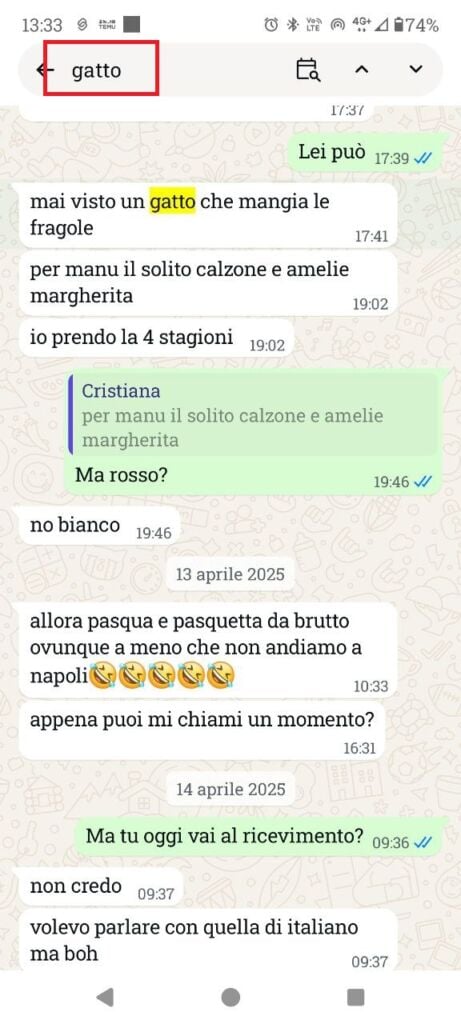Open the calendar date search icon
The height and width of the screenshot is (1024, 461).
coord(308,70)
